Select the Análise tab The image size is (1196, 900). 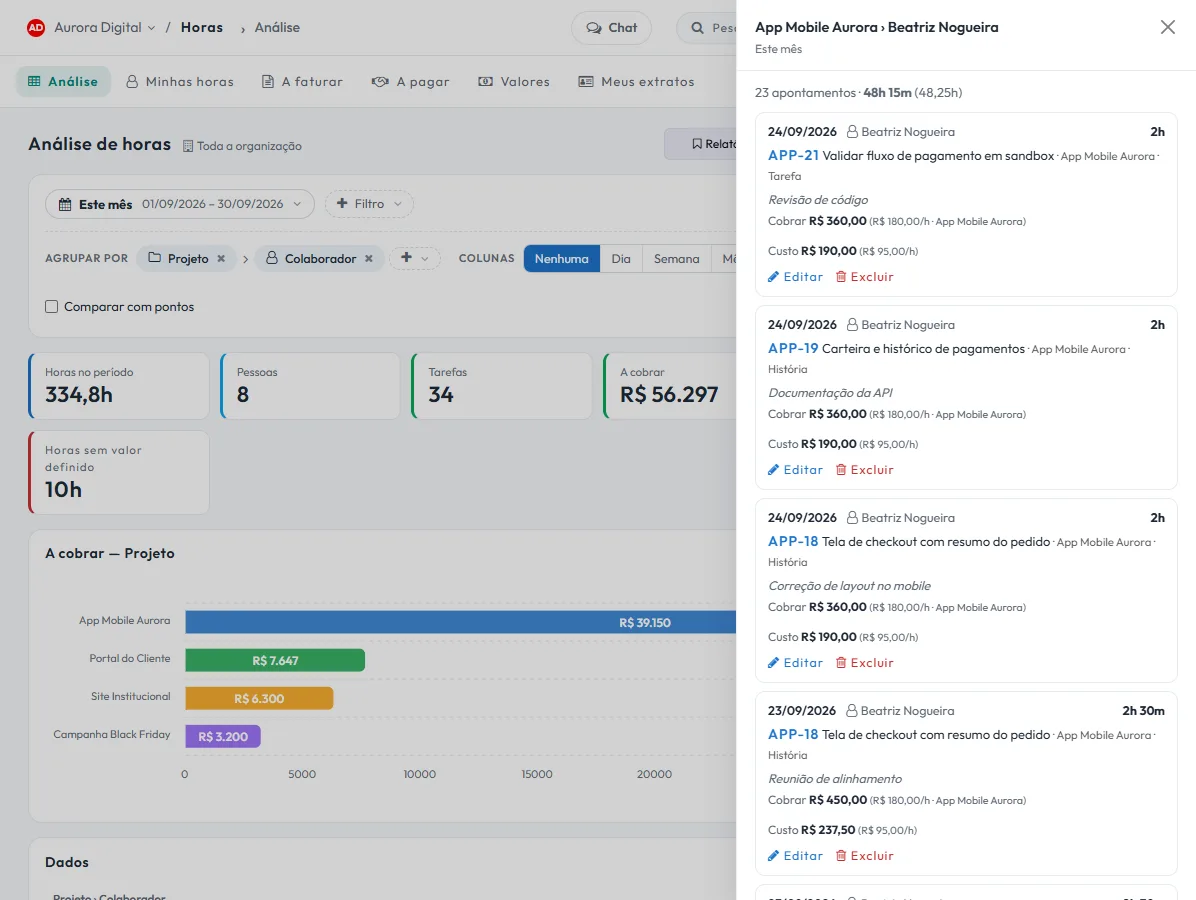tap(63, 82)
